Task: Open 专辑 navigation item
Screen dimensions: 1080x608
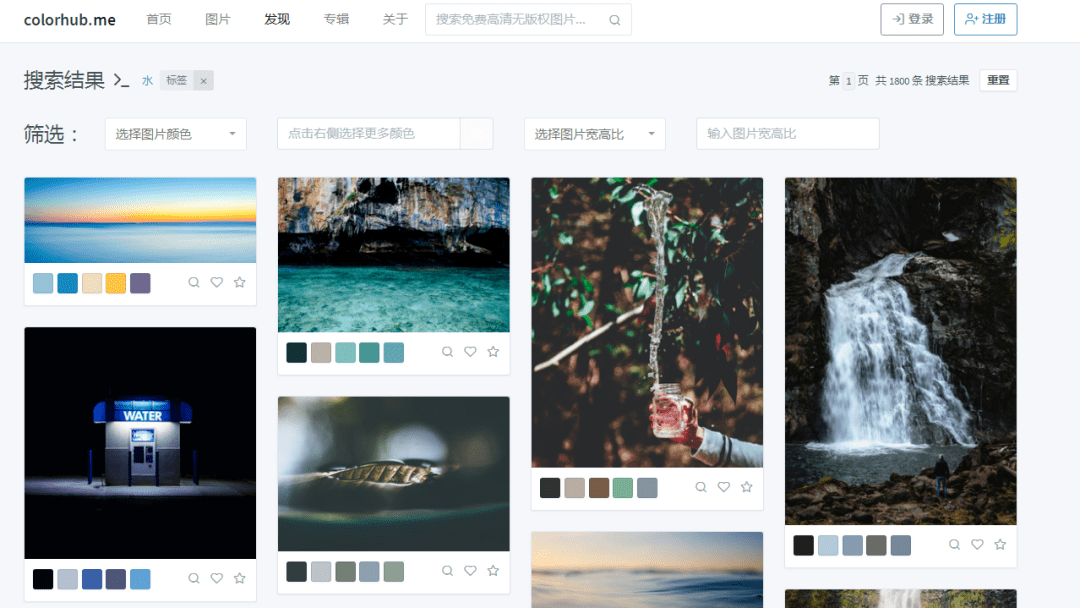Action: pyautogui.click(x=336, y=19)
